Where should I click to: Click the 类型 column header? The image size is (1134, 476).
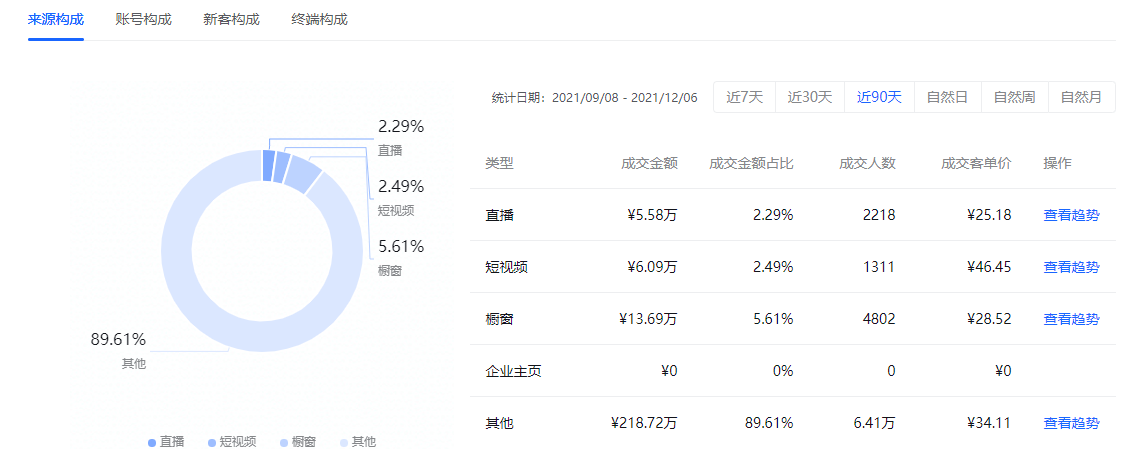coord(499,163)
